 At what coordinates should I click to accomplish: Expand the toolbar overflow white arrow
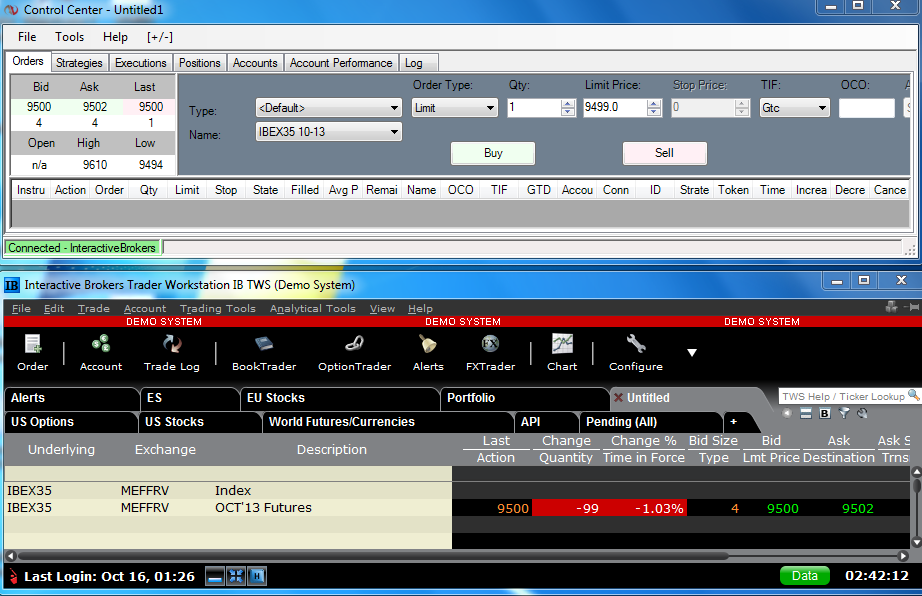click(x=692, y=353)
